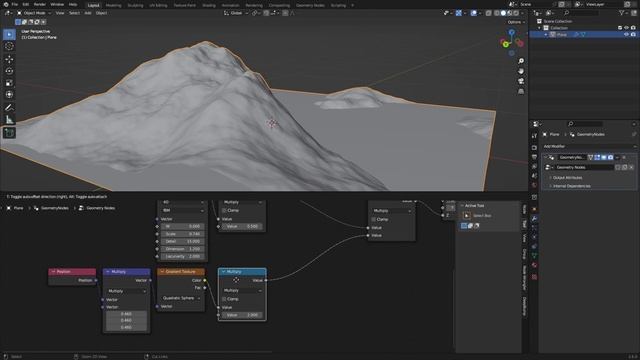Toggle modifier edit mode display button
Viewport: 640px width, 360px height.
[597, 157]
